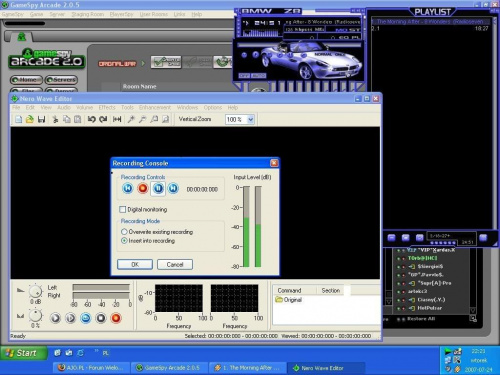The height and width of the screenshot is (375, 500).
Task: Open the Options menu in Nero Wave Editor
Action: 213,107
